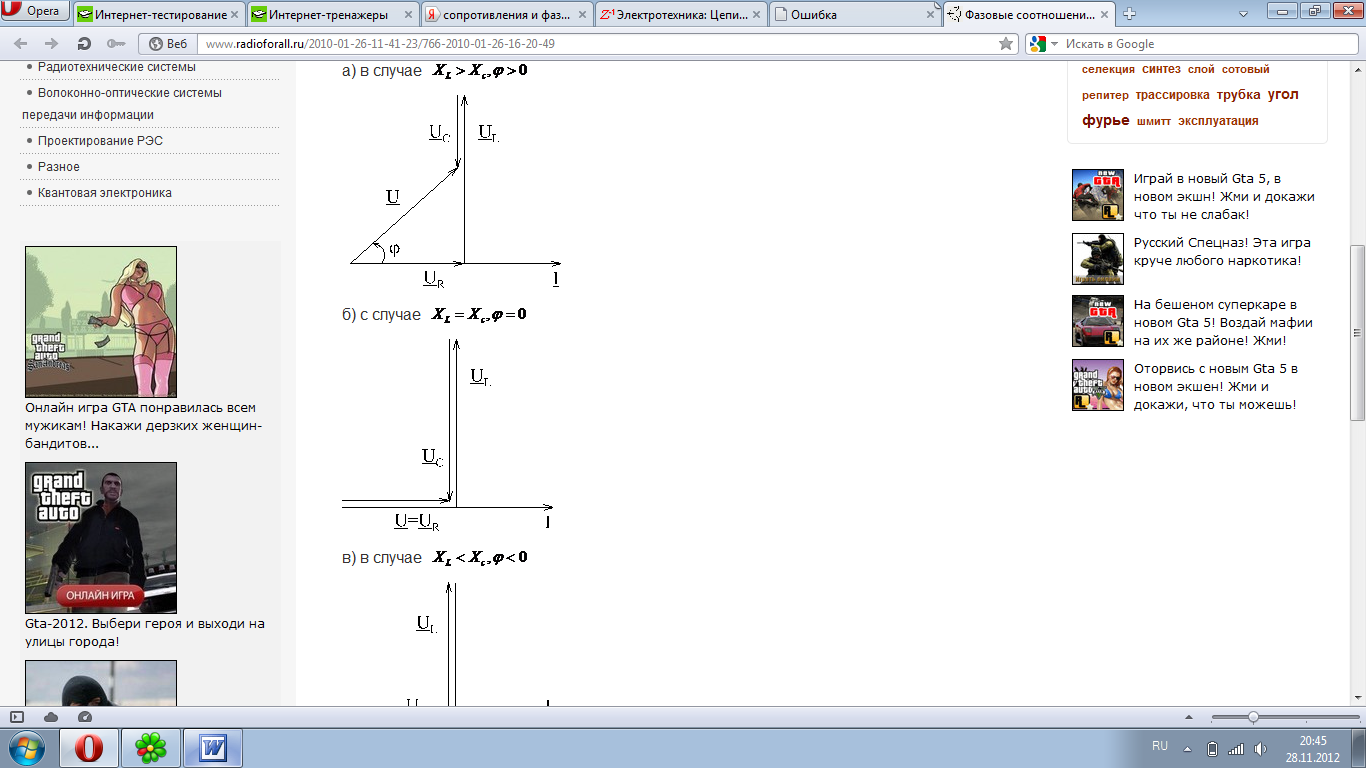Open the password wand key icon

pos(115,44)
